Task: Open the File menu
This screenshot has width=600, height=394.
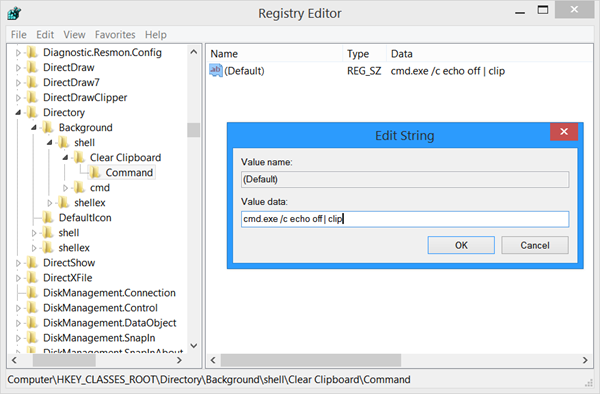Action: click(19, 35)
